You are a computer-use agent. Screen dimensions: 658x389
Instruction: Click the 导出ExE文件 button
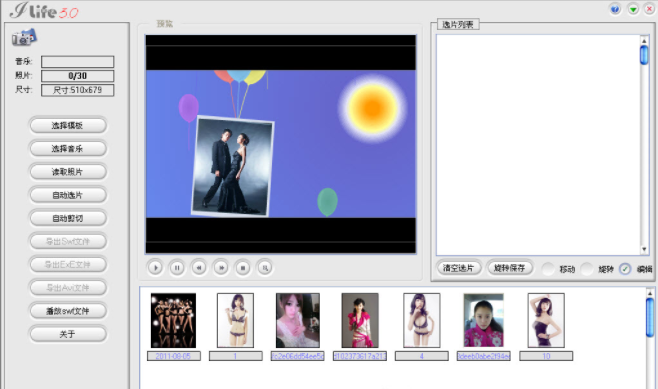click(68, 264)
